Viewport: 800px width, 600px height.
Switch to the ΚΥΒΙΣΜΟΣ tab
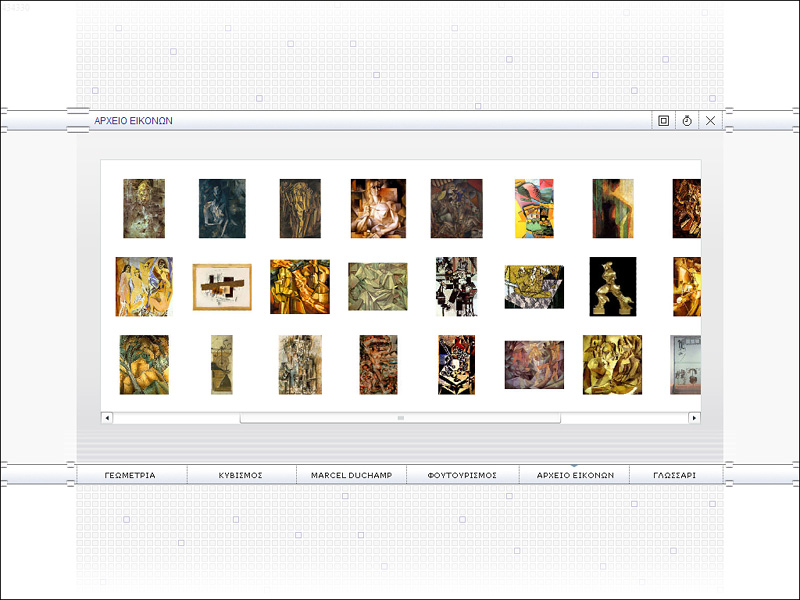[240, 475]
